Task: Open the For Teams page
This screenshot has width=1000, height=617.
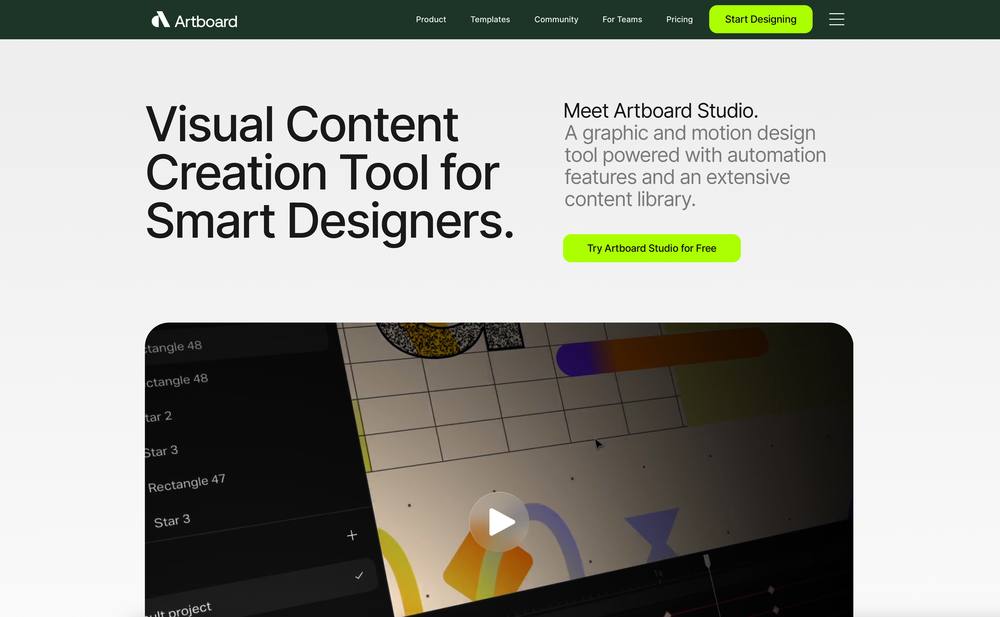Action: tap(622, 19)
